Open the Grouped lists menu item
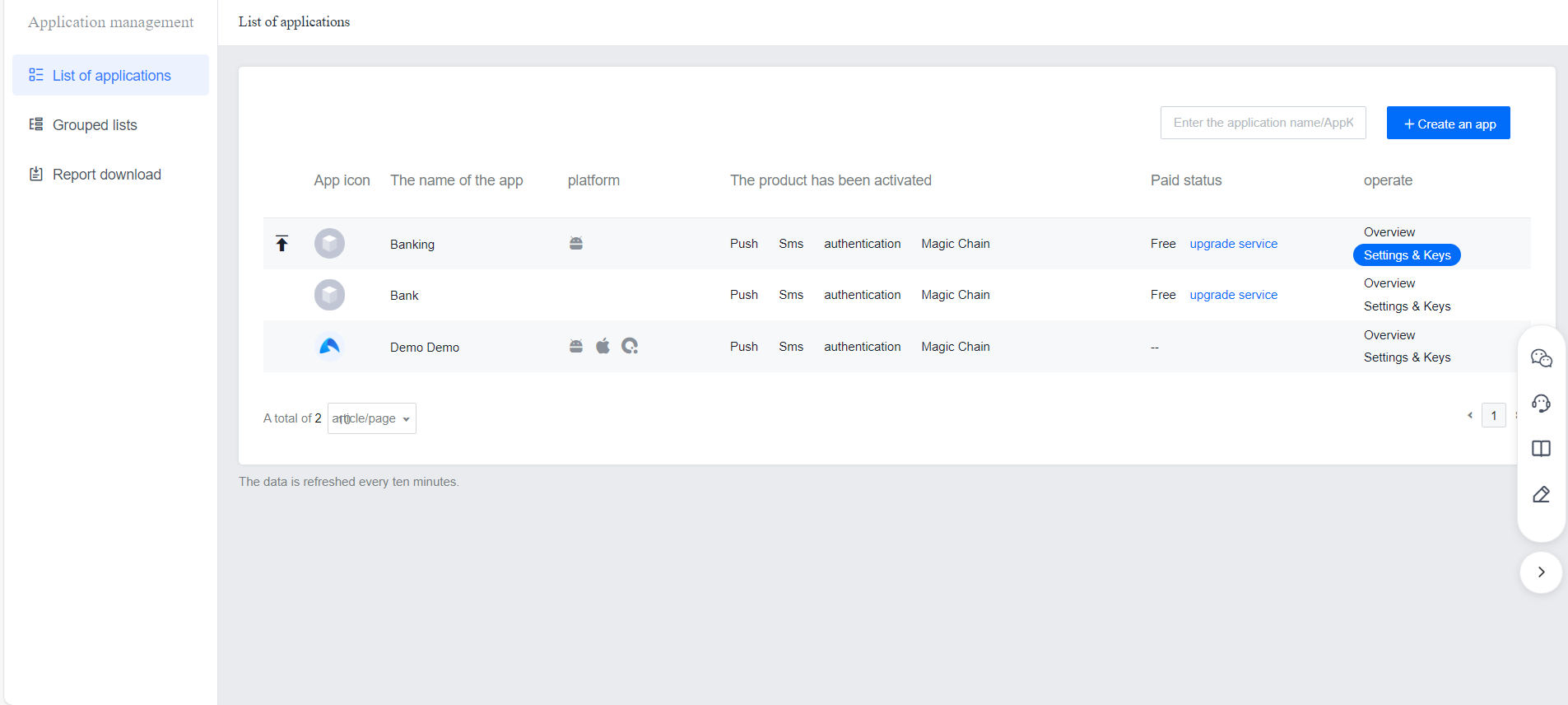1568x705 pixels. (x=95, y=125)
